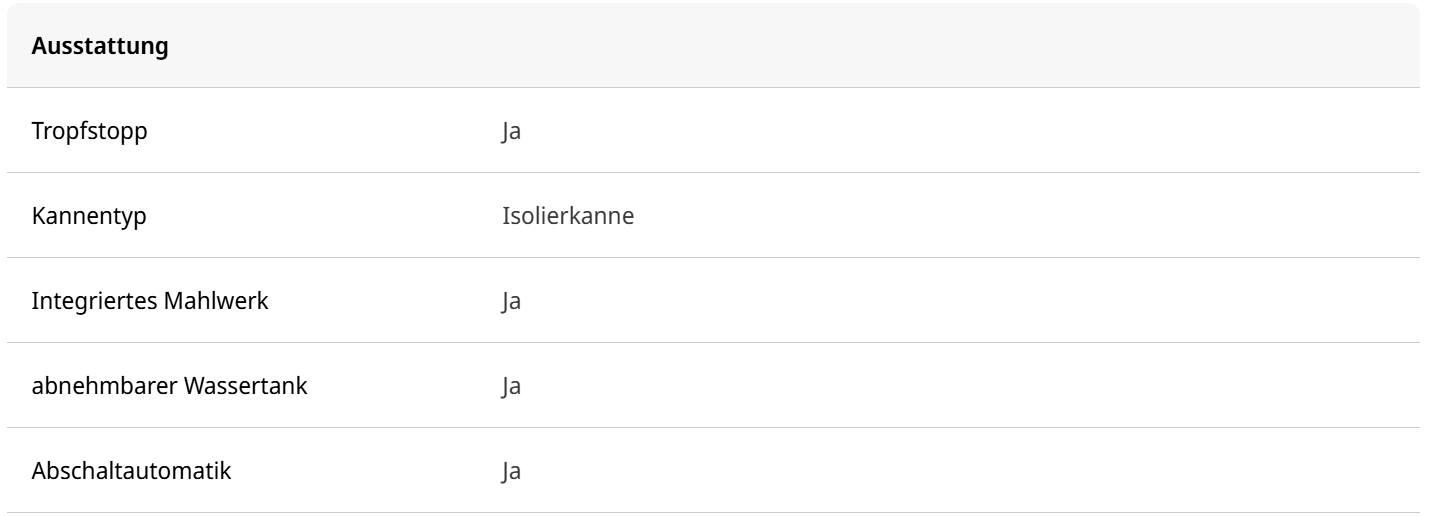Select the Abschaltautomatik label
Screen dimensions: 1431x516
point(132,469)
